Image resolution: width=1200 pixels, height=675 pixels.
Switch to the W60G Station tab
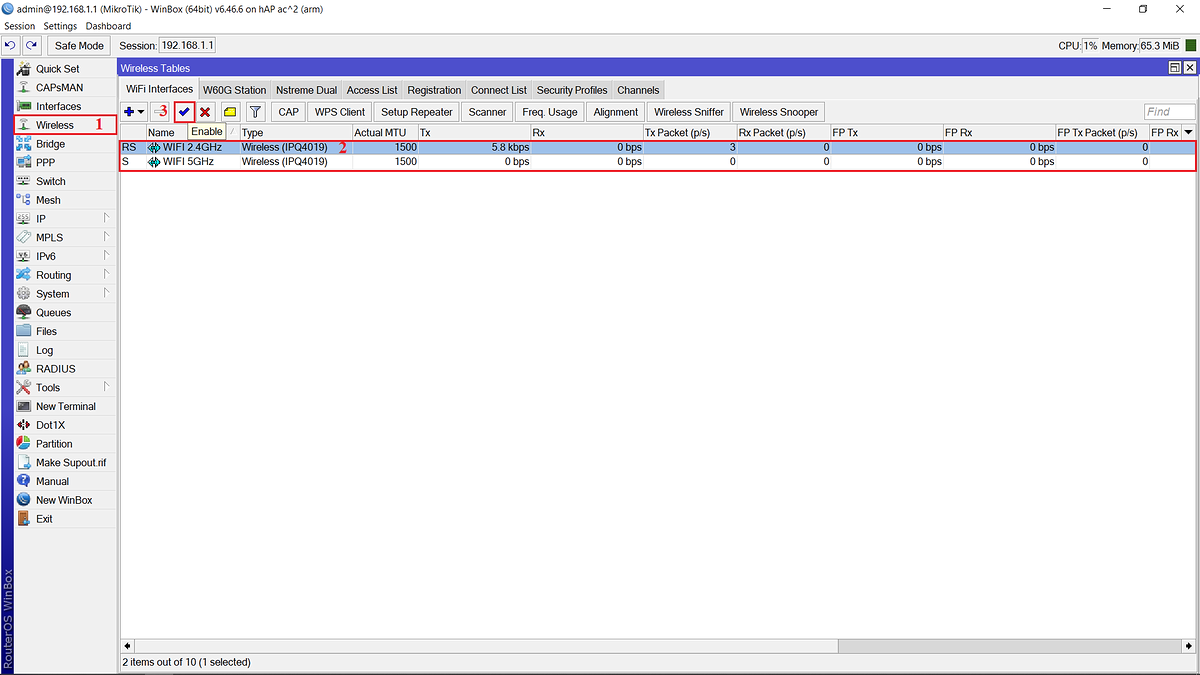[x=234, y=90]
